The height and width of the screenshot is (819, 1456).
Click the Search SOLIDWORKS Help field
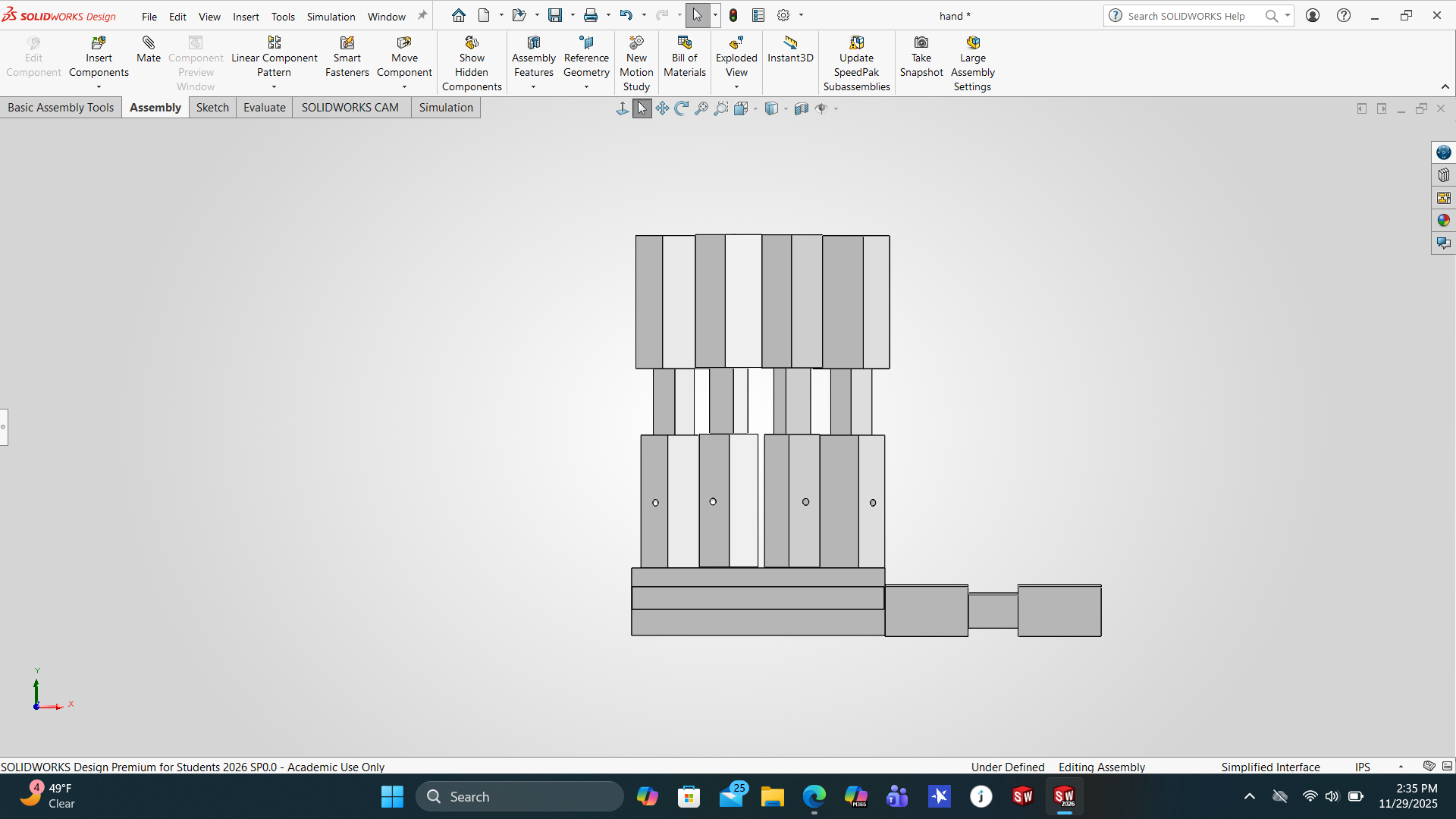coord(1187,16)
